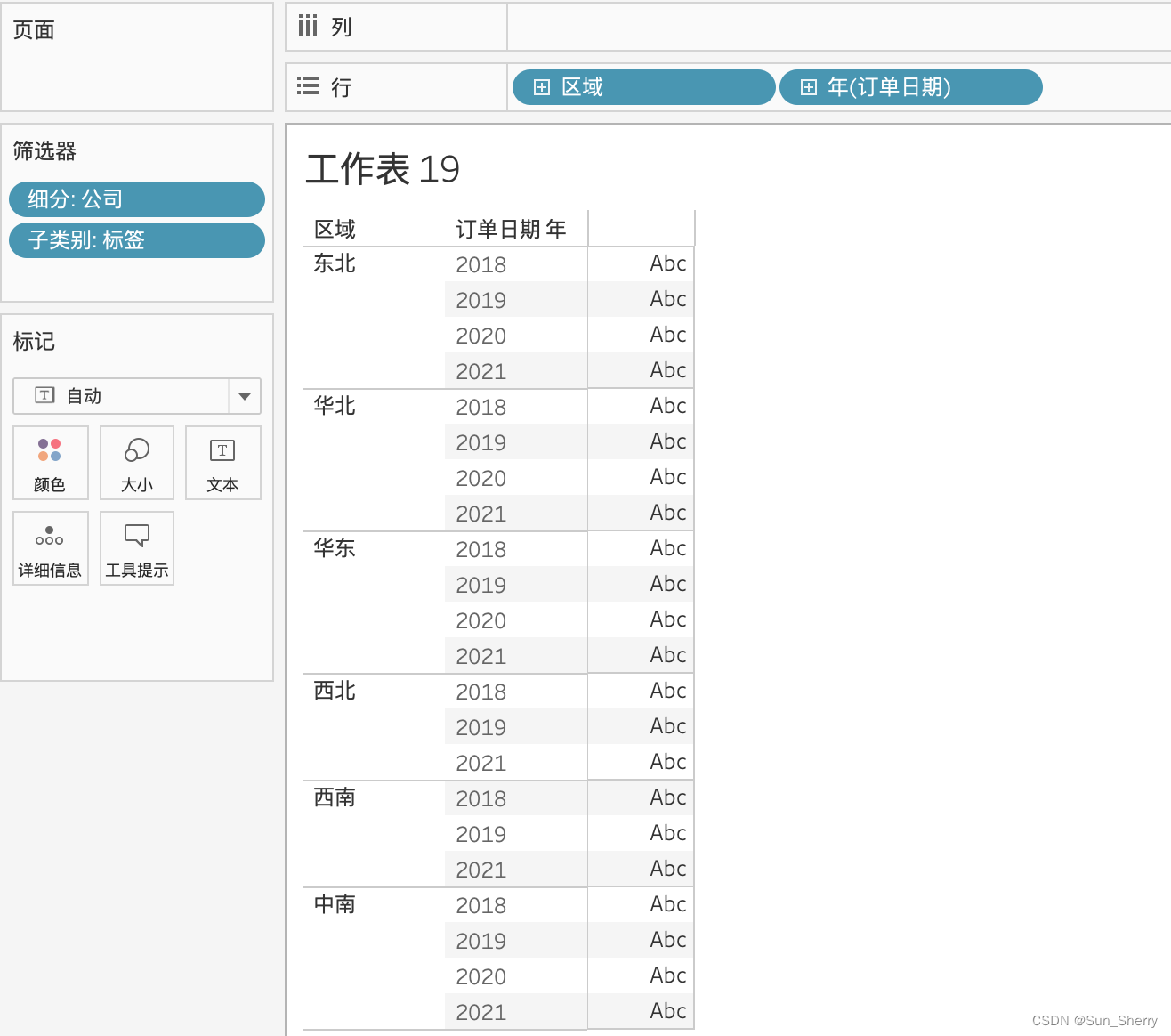Screen dimensions: 1171x1036
Task: Click the 筛选器 filters card title
Action: (44, 151)
